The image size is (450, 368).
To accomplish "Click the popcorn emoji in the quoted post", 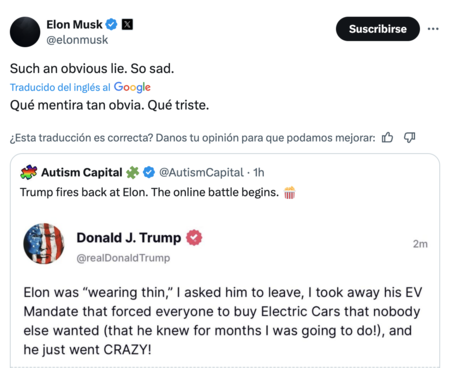I will [x=289, y=193].
